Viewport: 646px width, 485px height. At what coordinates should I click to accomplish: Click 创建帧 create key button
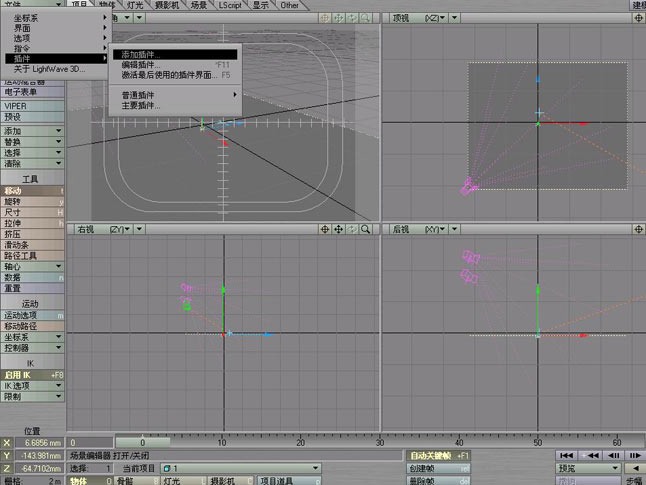pos(439,468)
